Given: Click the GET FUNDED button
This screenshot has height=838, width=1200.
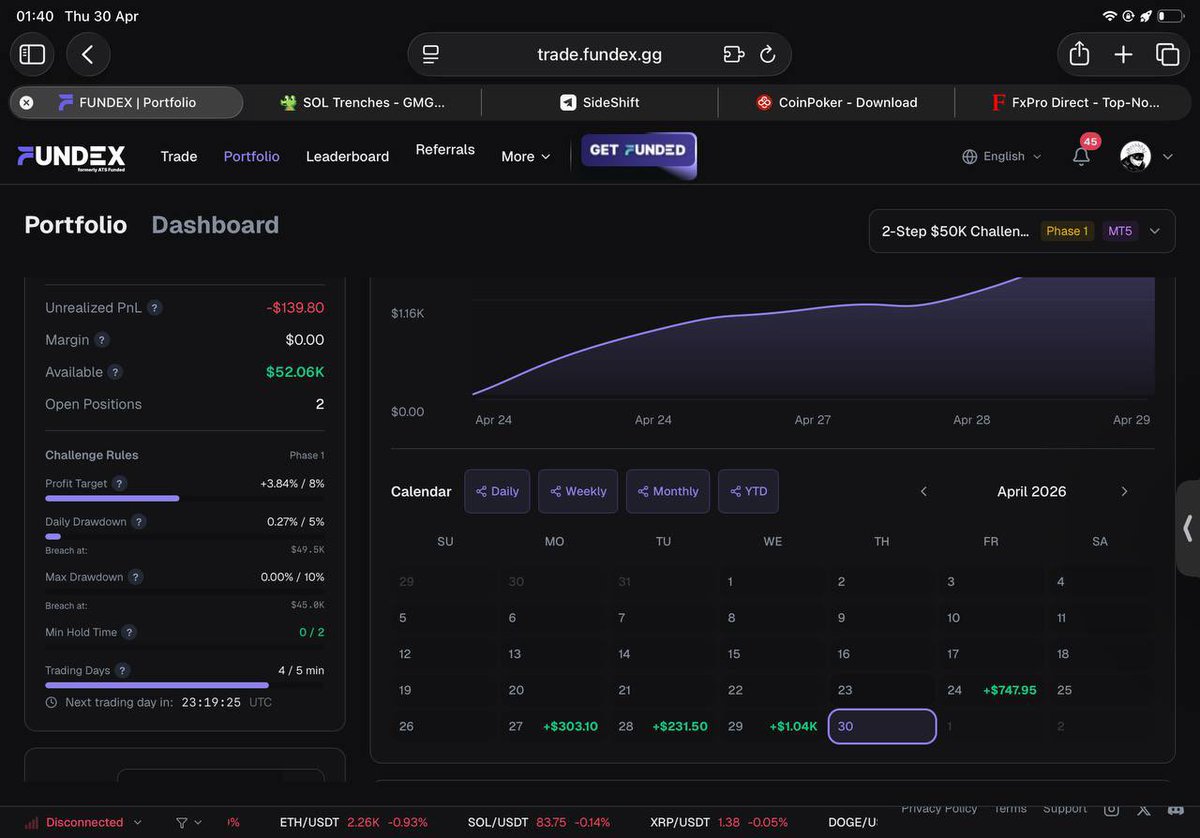Looking at the screenshot, I should [x=638, y=155].
